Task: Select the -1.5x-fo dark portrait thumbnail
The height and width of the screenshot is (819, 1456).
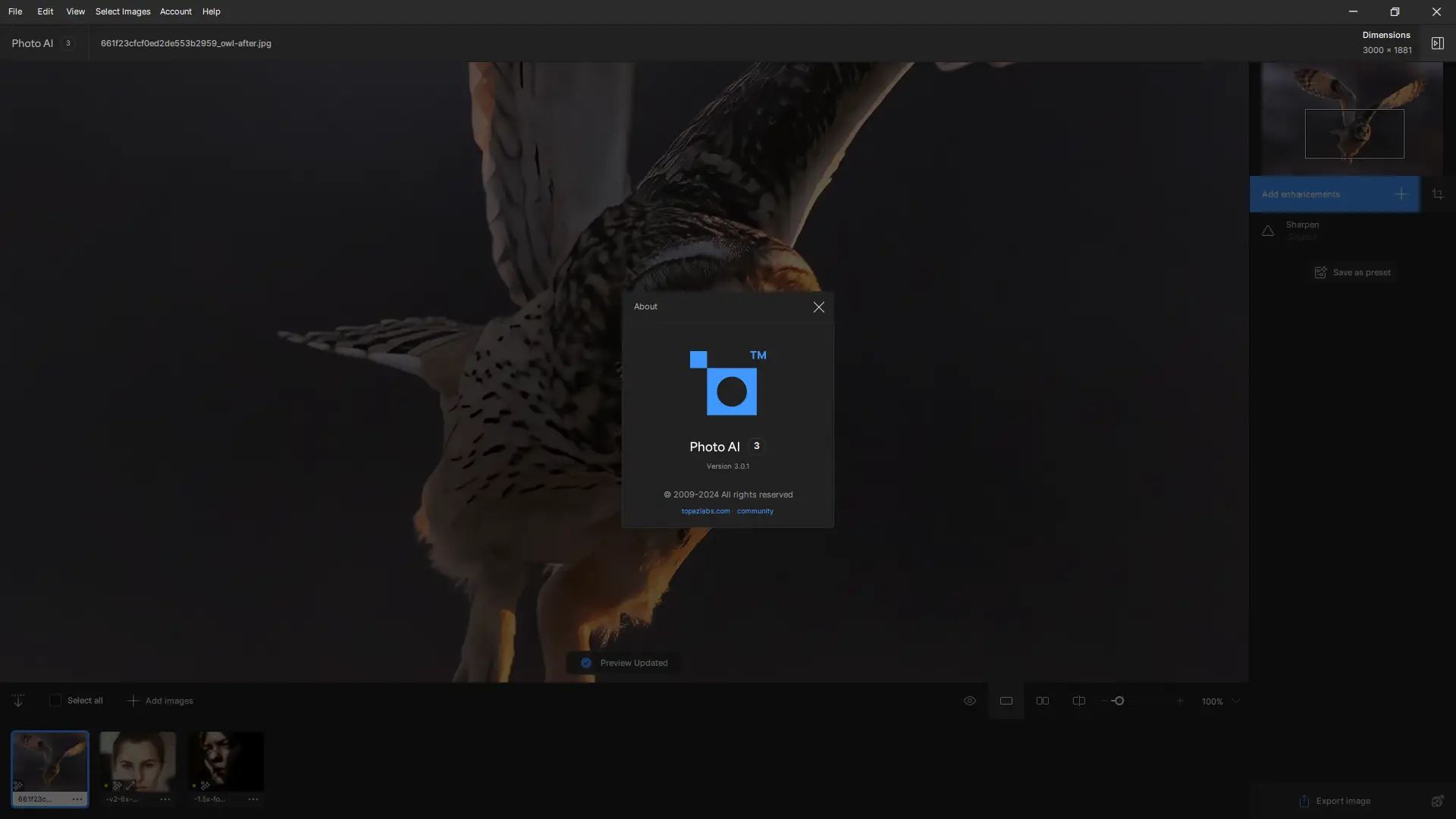Action: pyautogui.click(x=226, y=761)
